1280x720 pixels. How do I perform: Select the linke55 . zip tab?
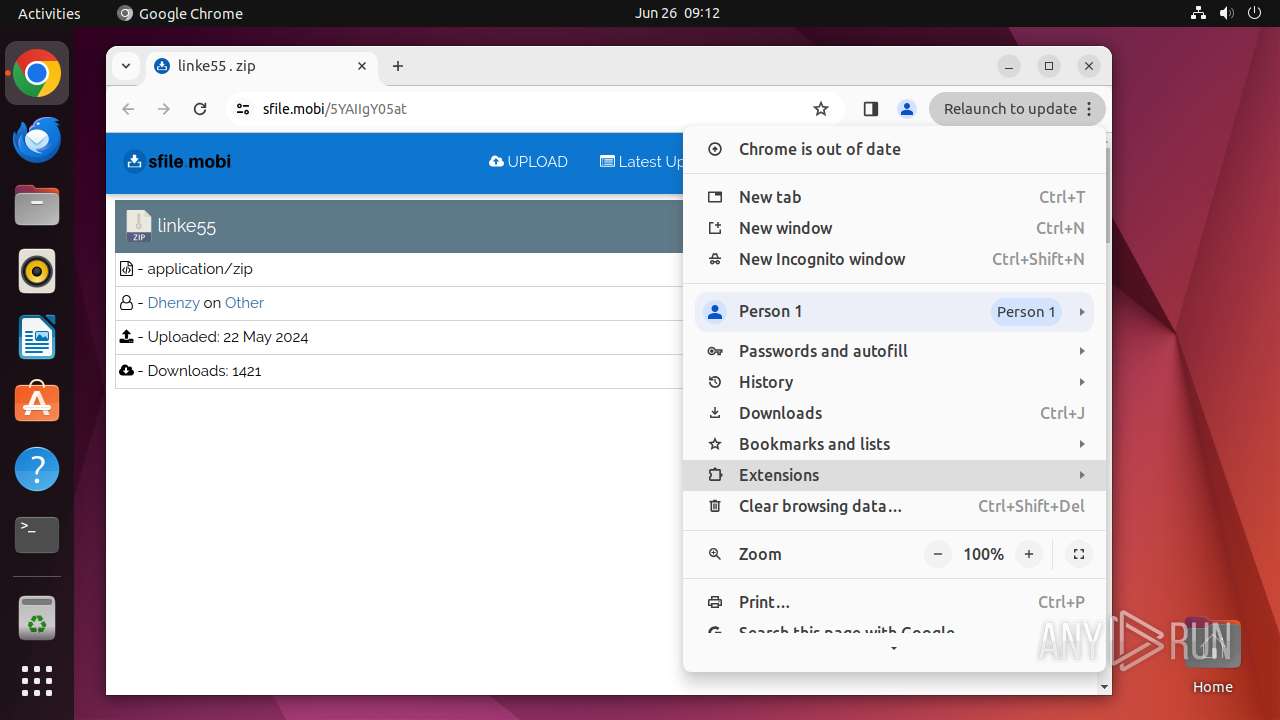click(x=262, y=66)
